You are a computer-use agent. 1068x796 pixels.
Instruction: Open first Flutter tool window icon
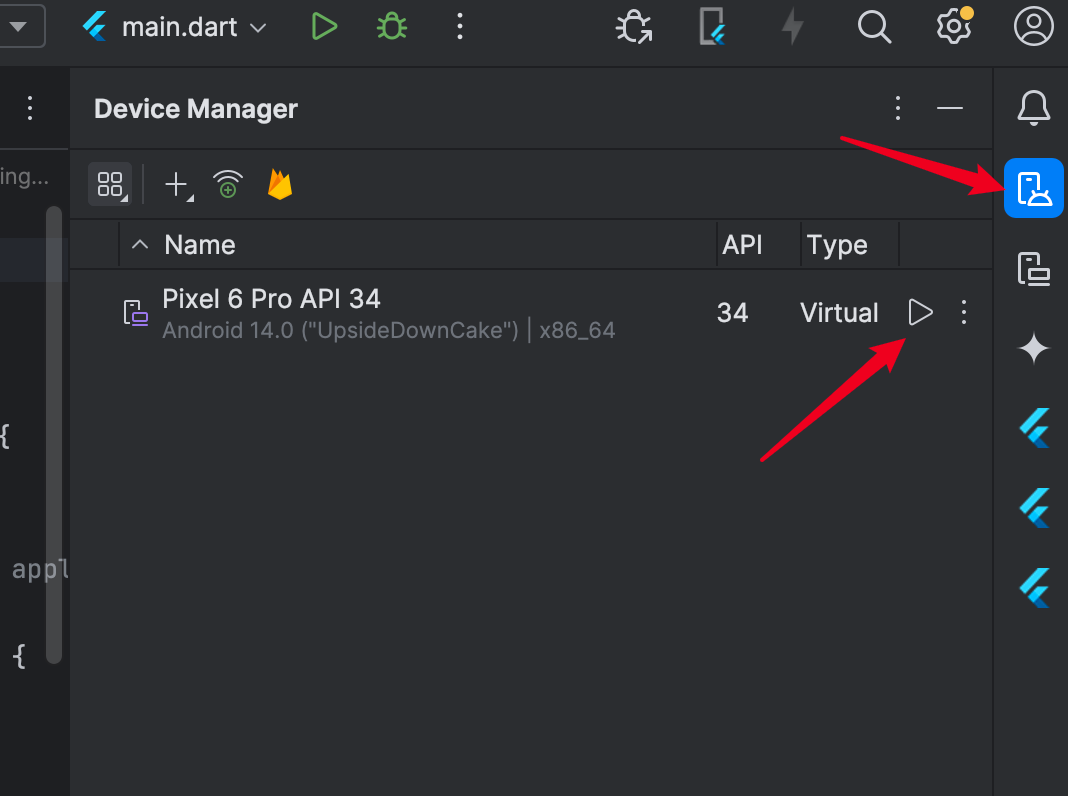[x=1035, y=428]
